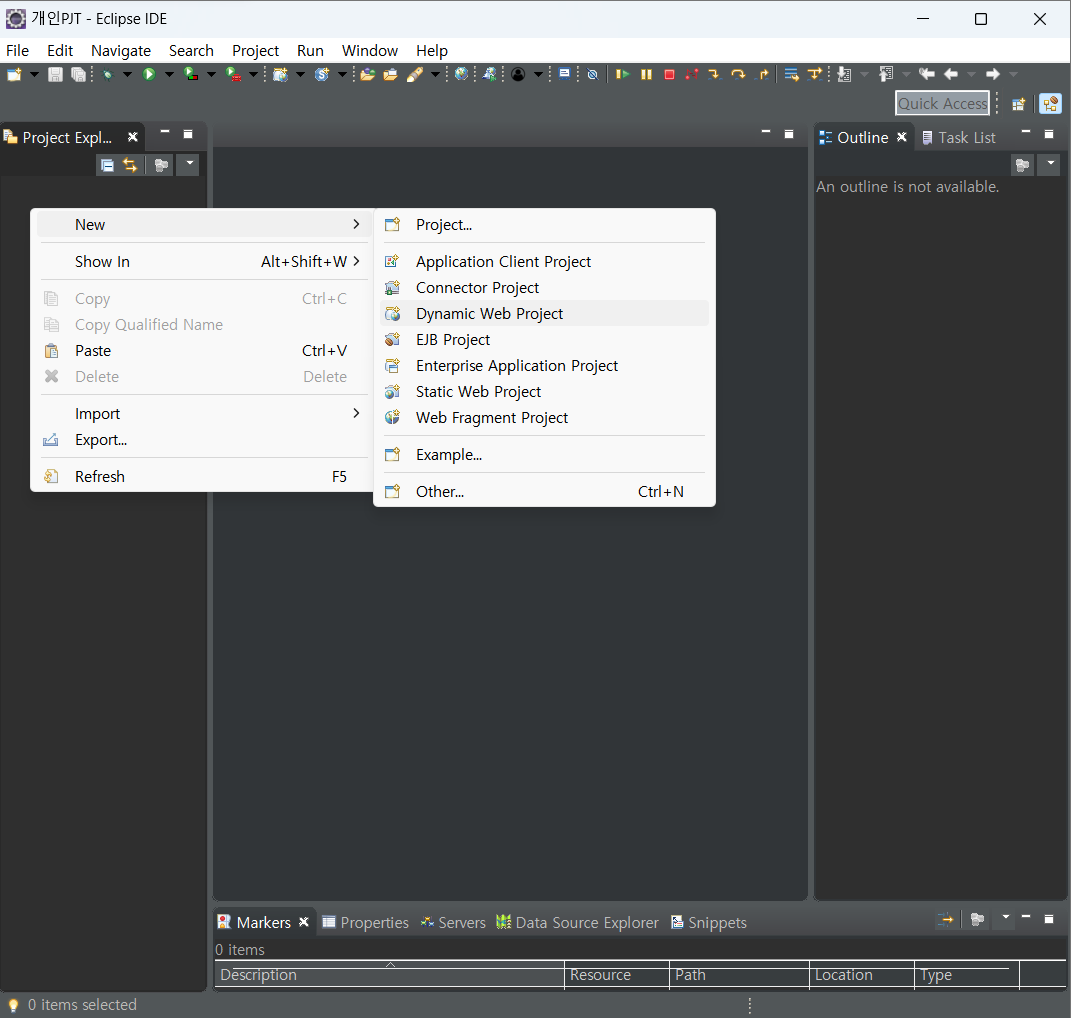1071x1018 pixels.
Task: Click the Open Task folder icon
Action: click(x=391, y=74)
